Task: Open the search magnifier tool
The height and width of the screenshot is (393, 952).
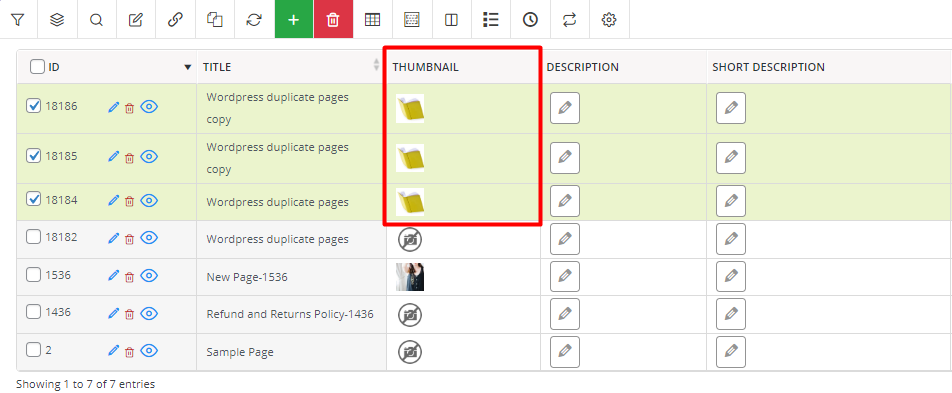Action: point(96,19)
